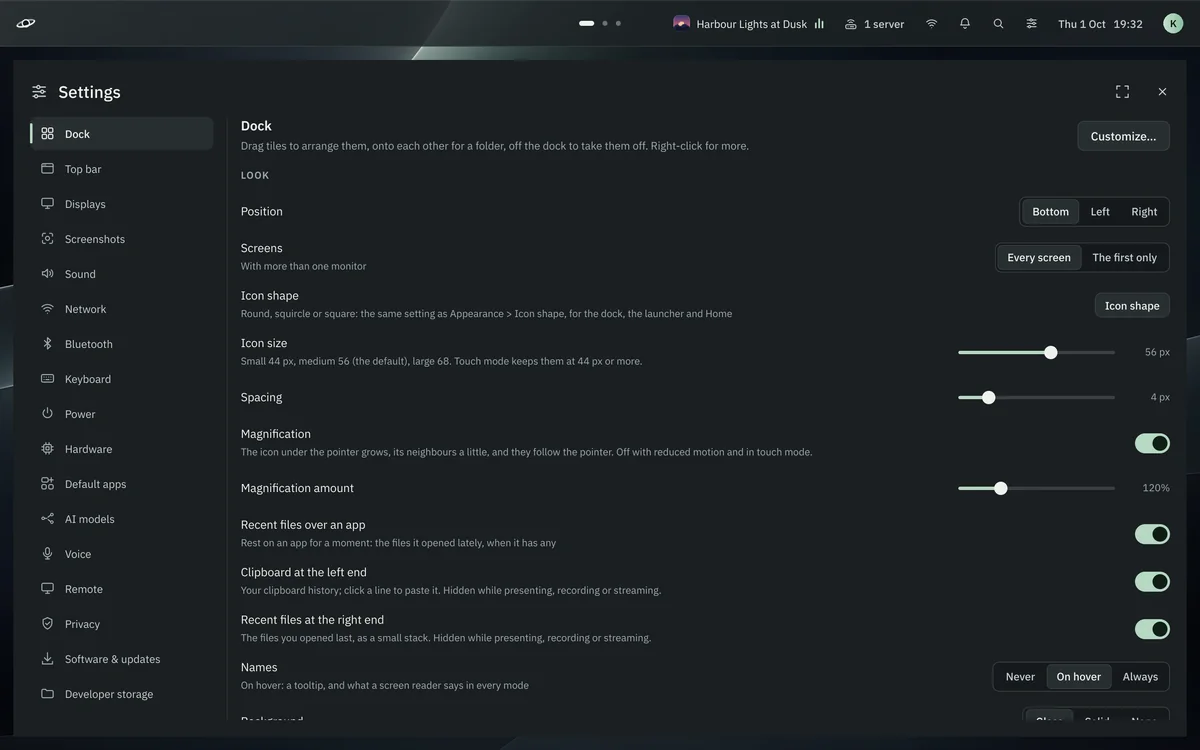Switch to AI models settings
1200x750 pixels.
click(122, 519)
